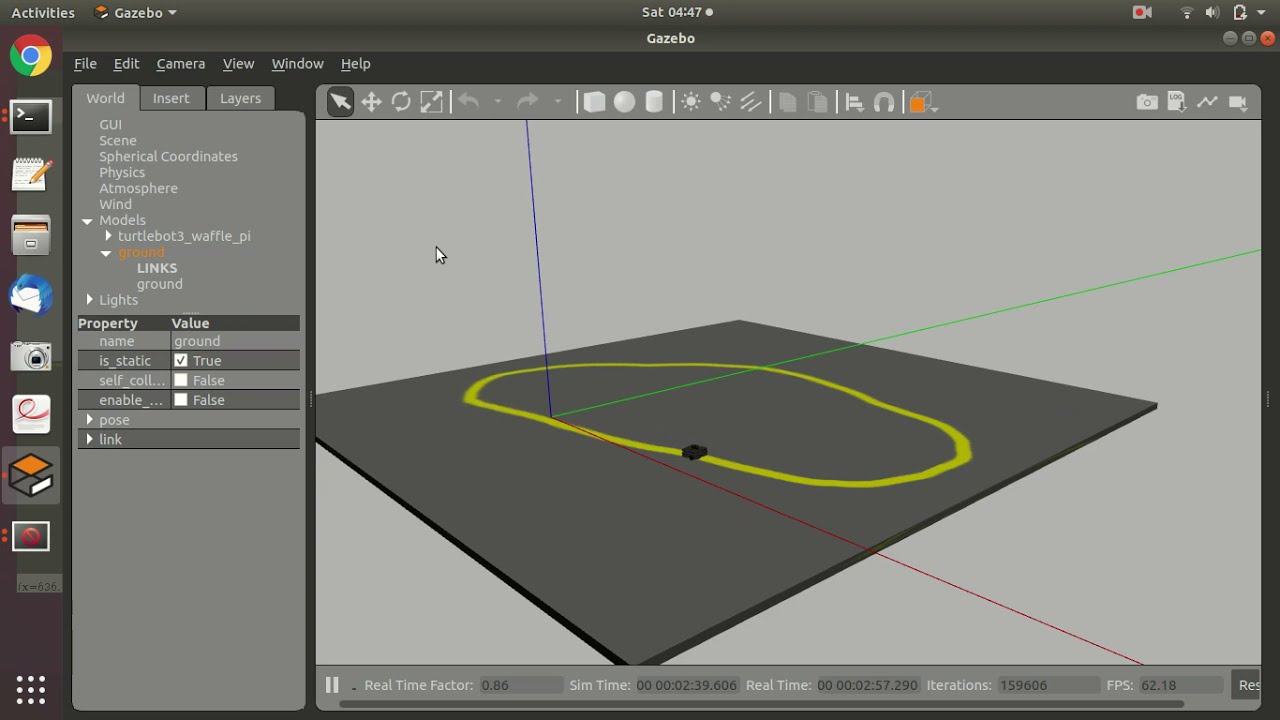
Task: Expand the turtlebot3_waffle_pi model
Action: (108, 236)
